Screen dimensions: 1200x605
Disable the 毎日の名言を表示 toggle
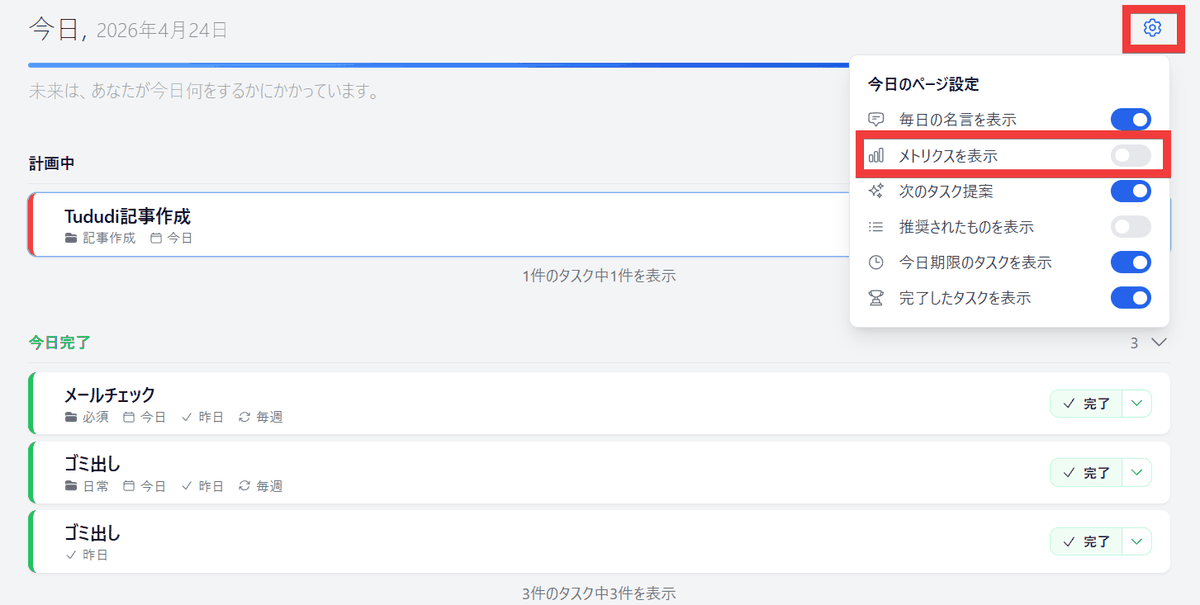(x=1130, y=120)
